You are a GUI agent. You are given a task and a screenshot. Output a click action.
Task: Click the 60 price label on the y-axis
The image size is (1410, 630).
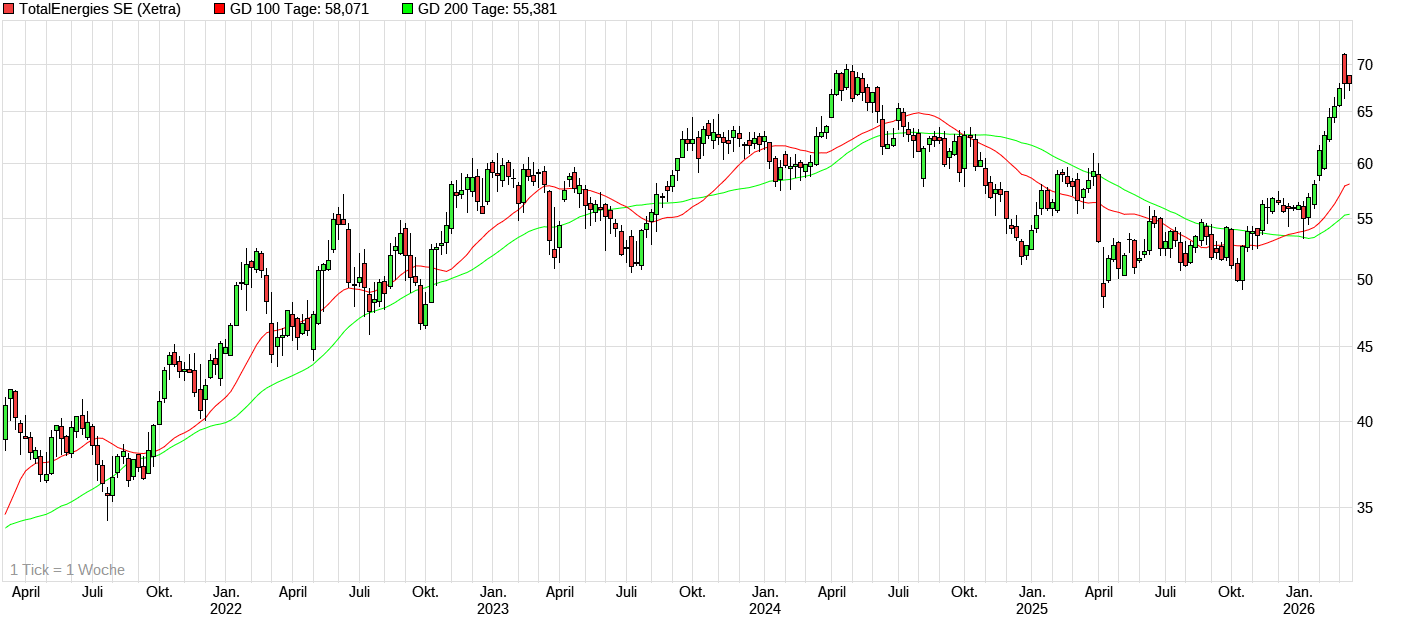pyautogui.click(x=1365, y=163)
